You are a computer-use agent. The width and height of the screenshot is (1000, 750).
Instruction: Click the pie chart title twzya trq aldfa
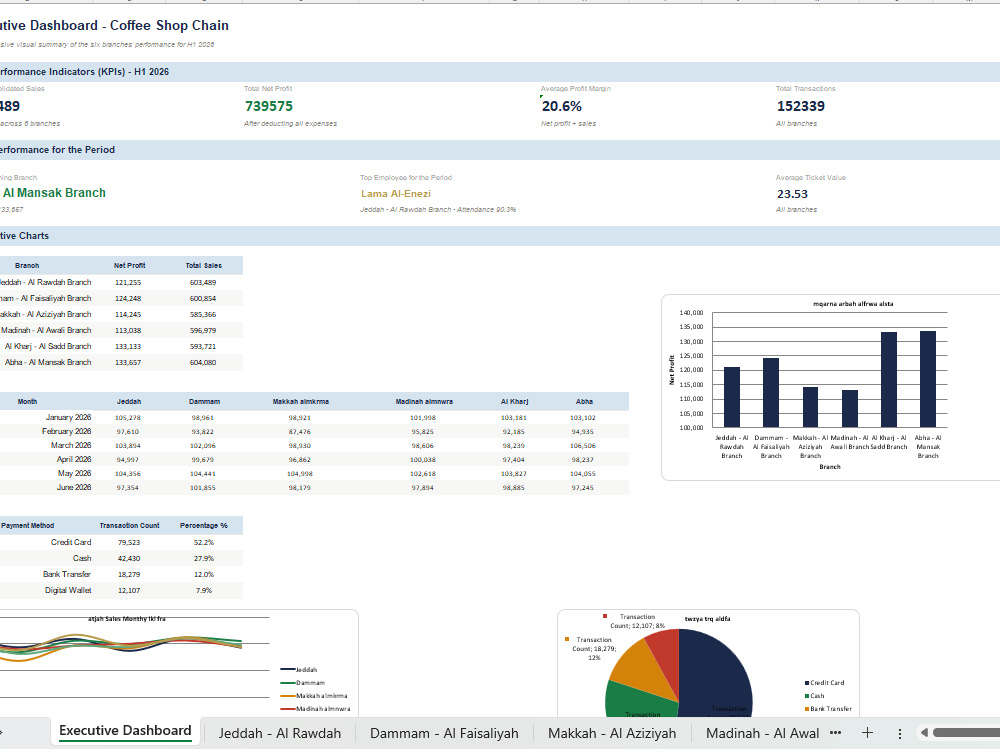(707, 619)
